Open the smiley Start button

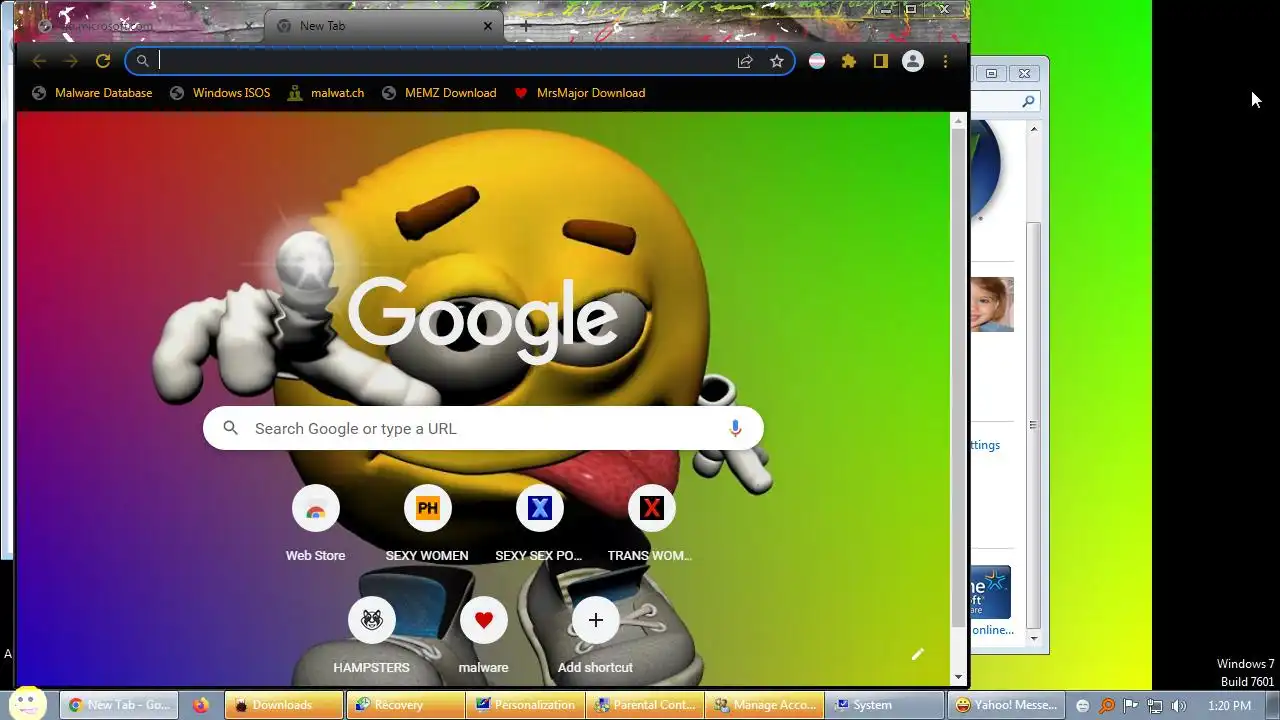click(27, 704)
